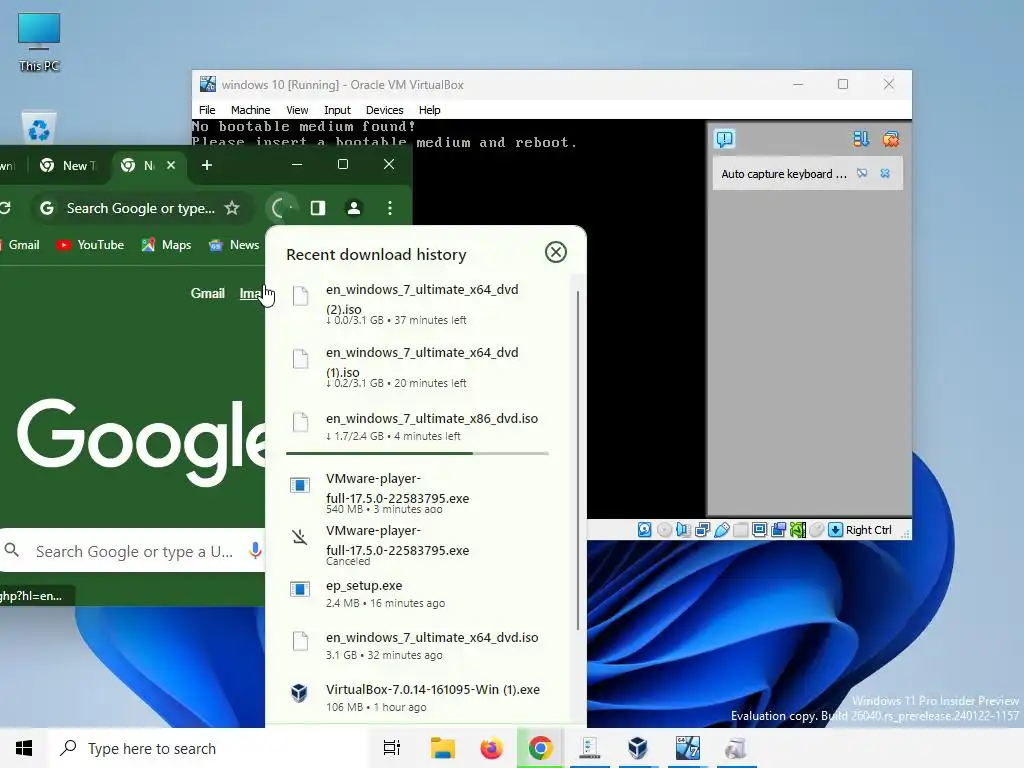Select the en_windows_7_ultimate_x64_dvd (1).iso download
Viewport: 1024px width, 768px height.
coord(418,368)
